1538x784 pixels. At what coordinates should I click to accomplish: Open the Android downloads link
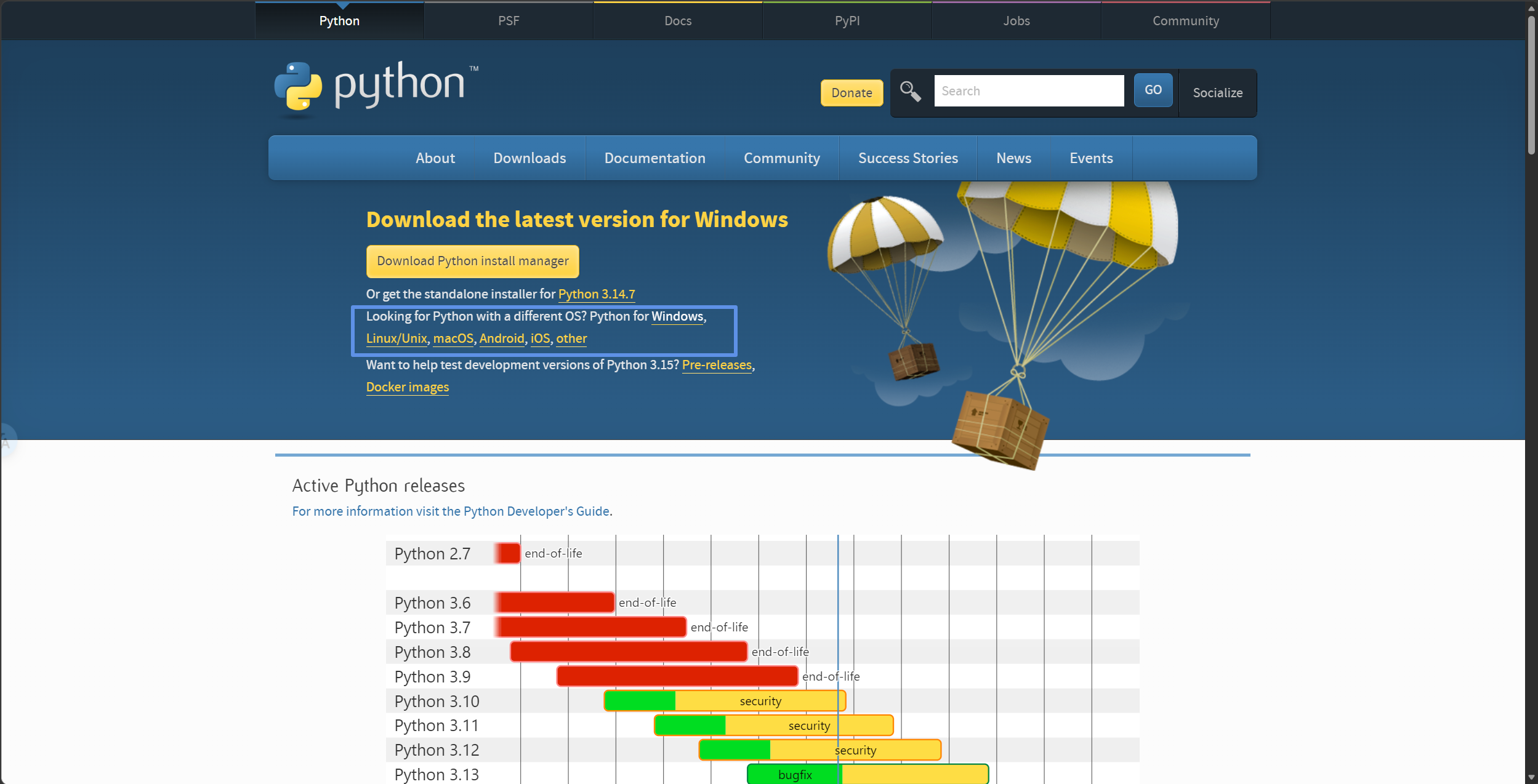click(x=502, y=338)
